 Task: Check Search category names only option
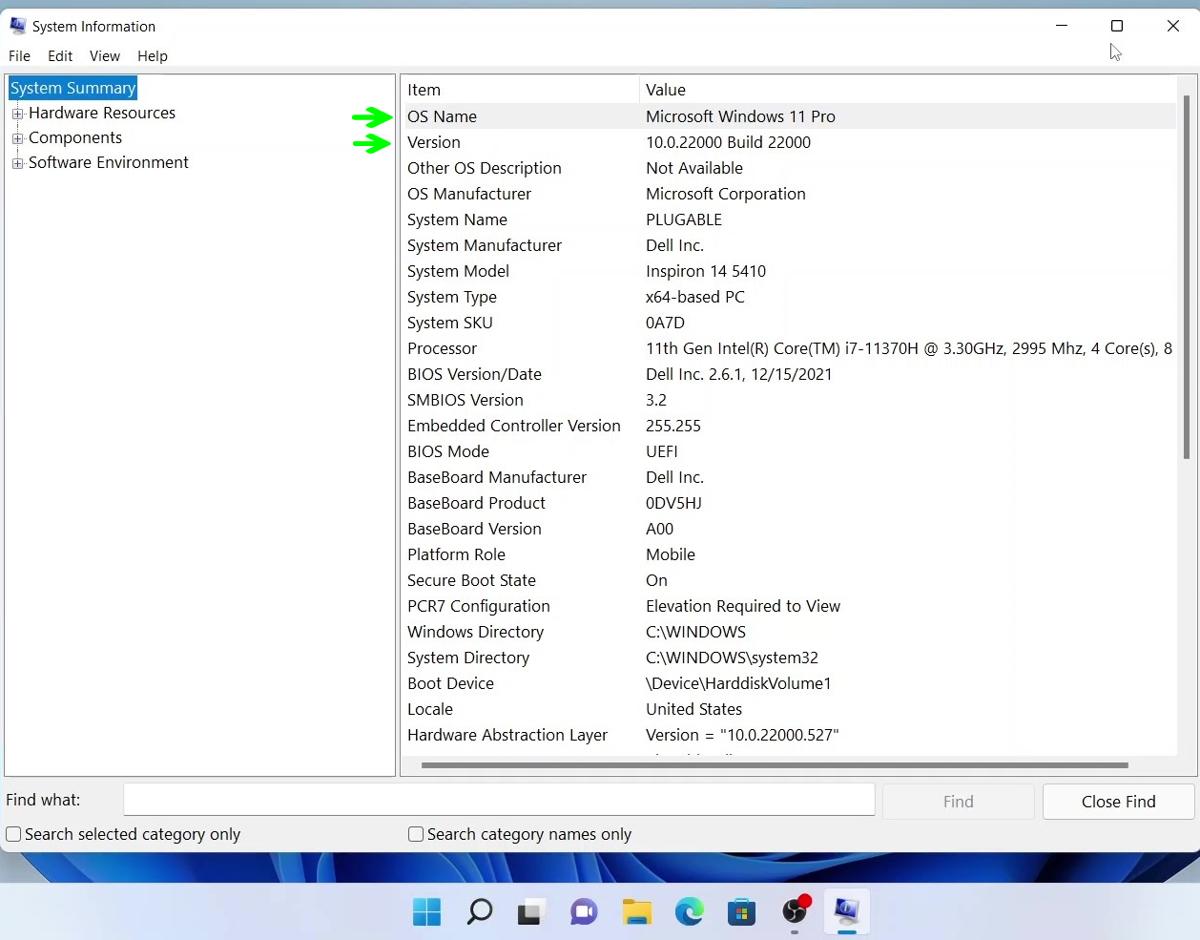click(416, 834)
